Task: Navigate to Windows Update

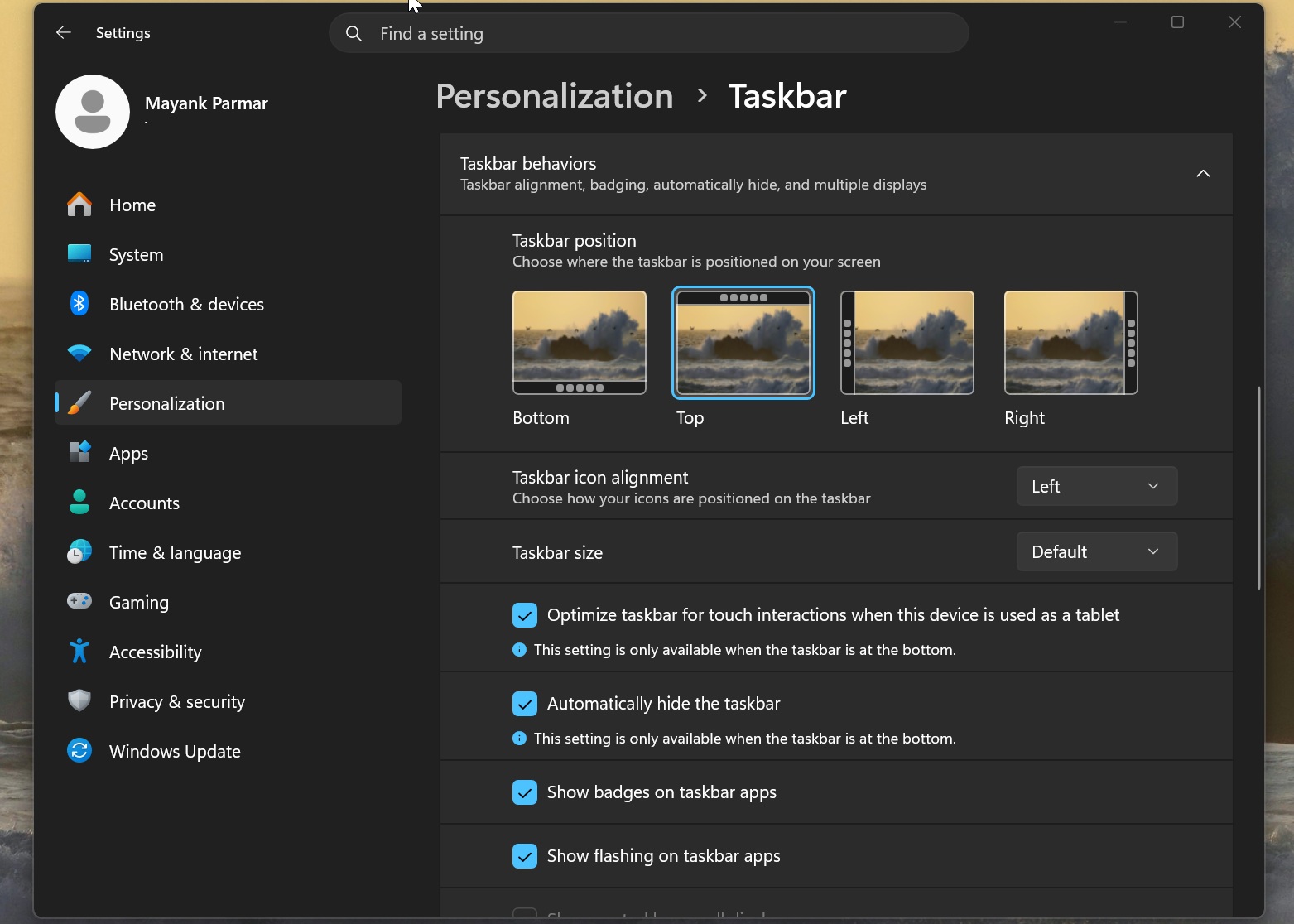Action: click(x=228, y=751)
